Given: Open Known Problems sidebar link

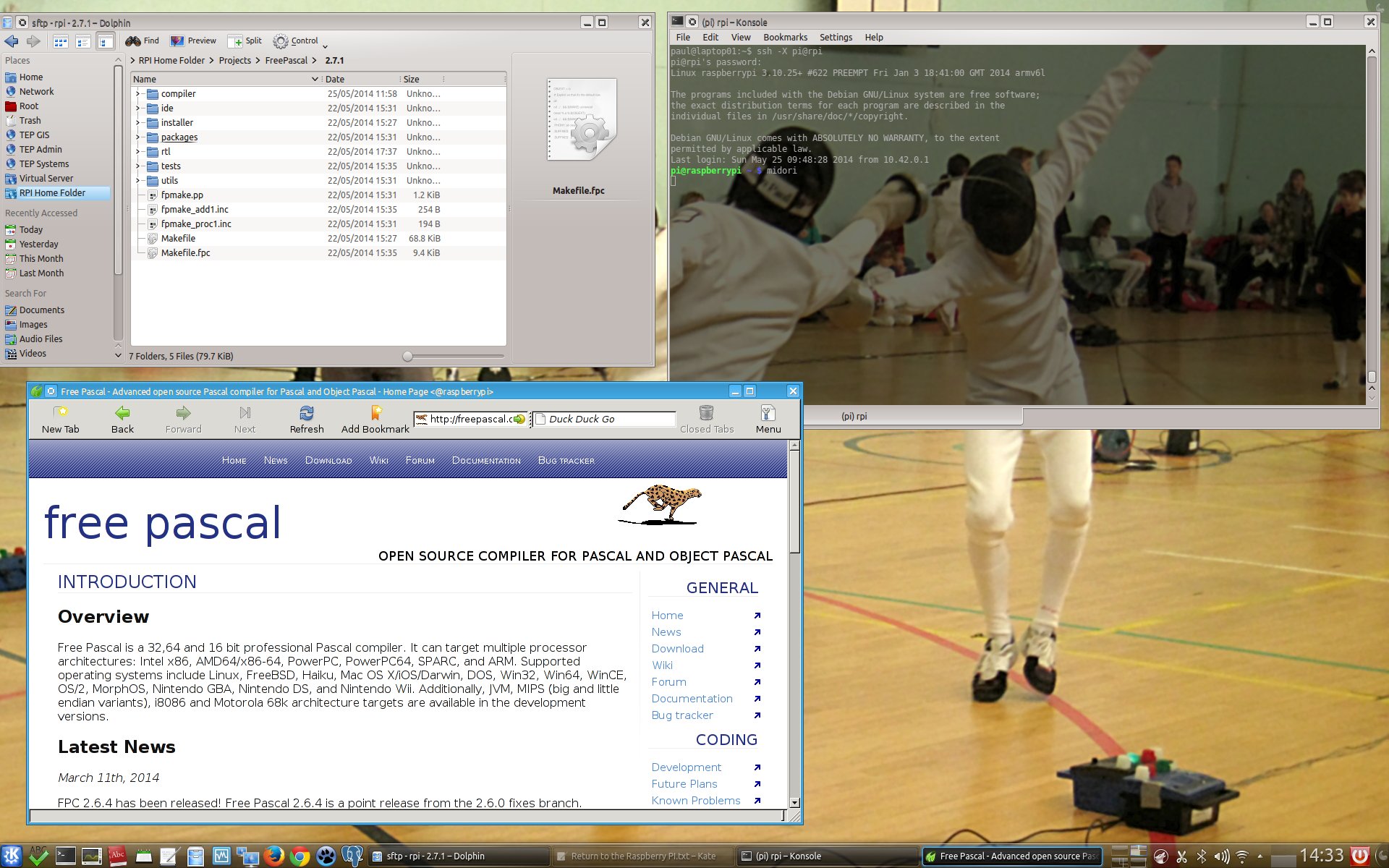Looking at the screenshot, I should (x=696, y=801).
